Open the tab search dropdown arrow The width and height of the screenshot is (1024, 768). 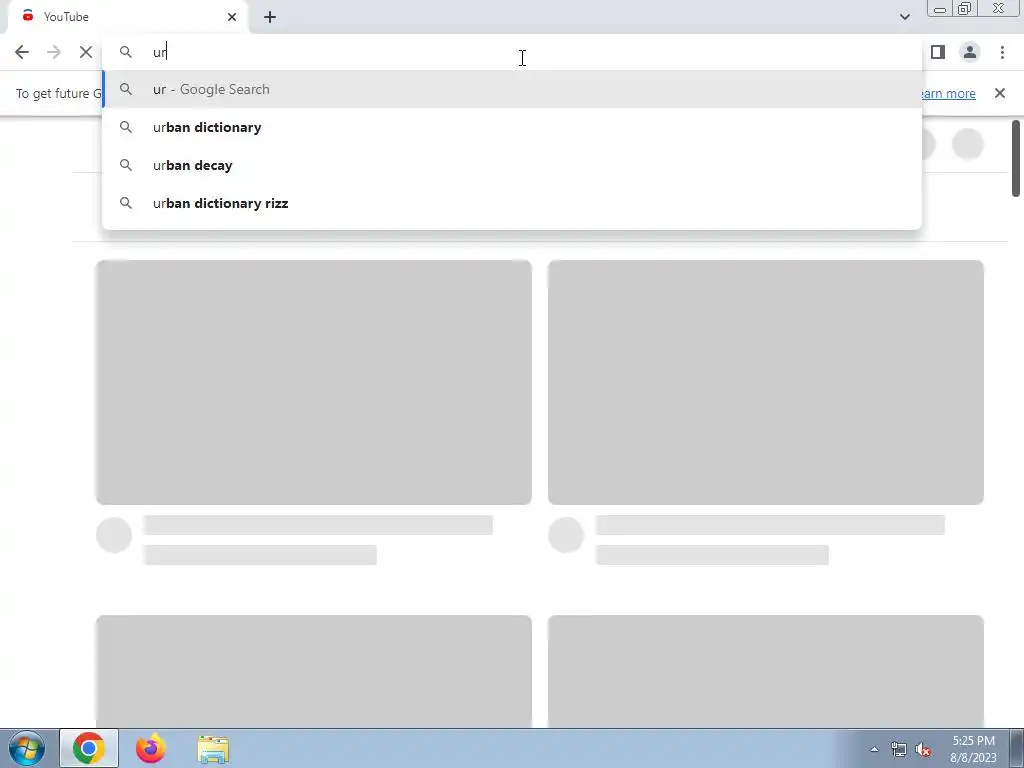tap(904, 17)
